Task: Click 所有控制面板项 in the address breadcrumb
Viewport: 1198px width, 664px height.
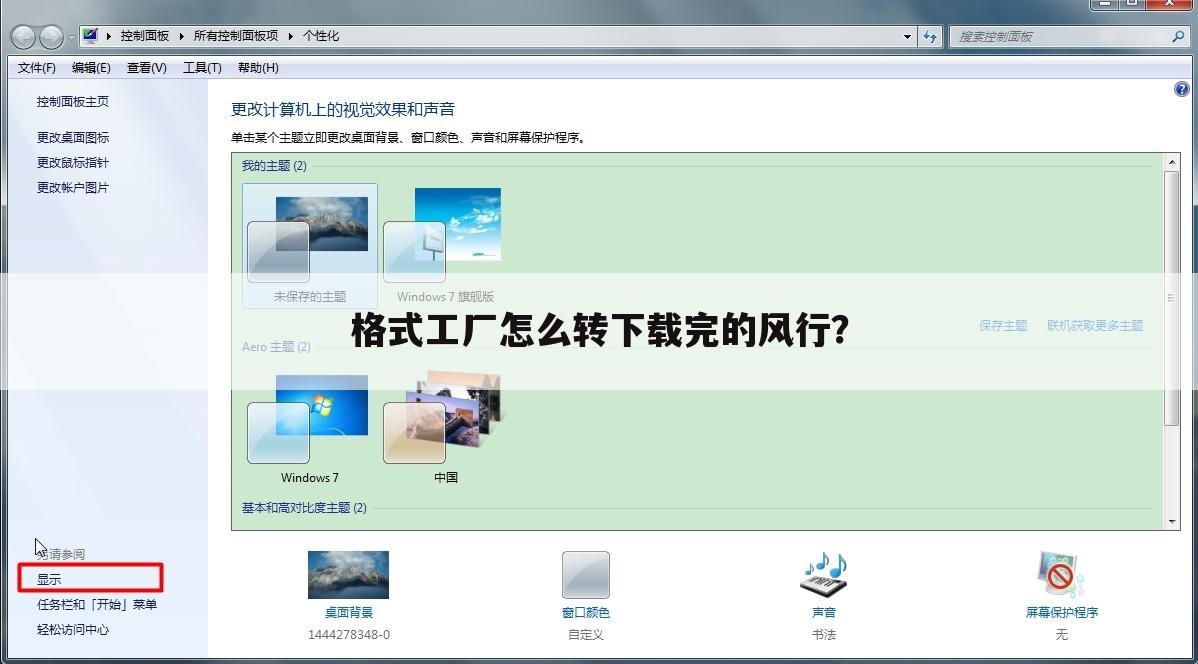Action: 235,36
